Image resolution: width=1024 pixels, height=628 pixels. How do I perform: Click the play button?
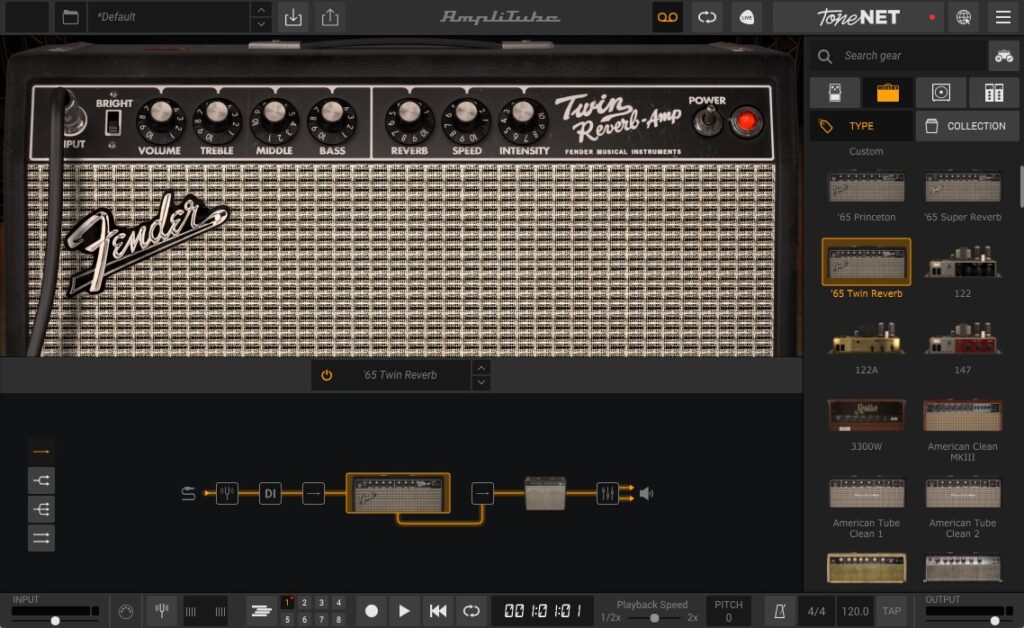pos(404,611)
